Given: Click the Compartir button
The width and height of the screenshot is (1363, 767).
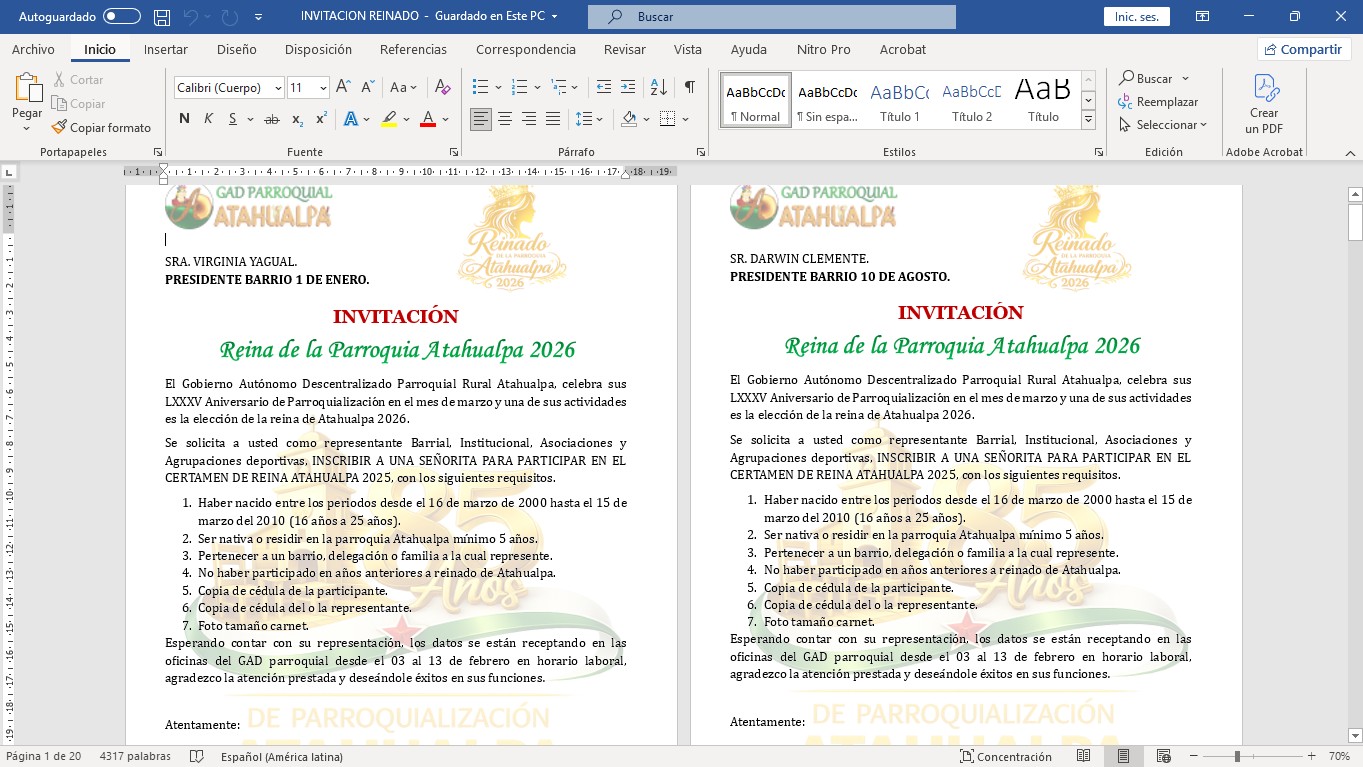Looking at the screenshot, I should (x=1304, y=49).
